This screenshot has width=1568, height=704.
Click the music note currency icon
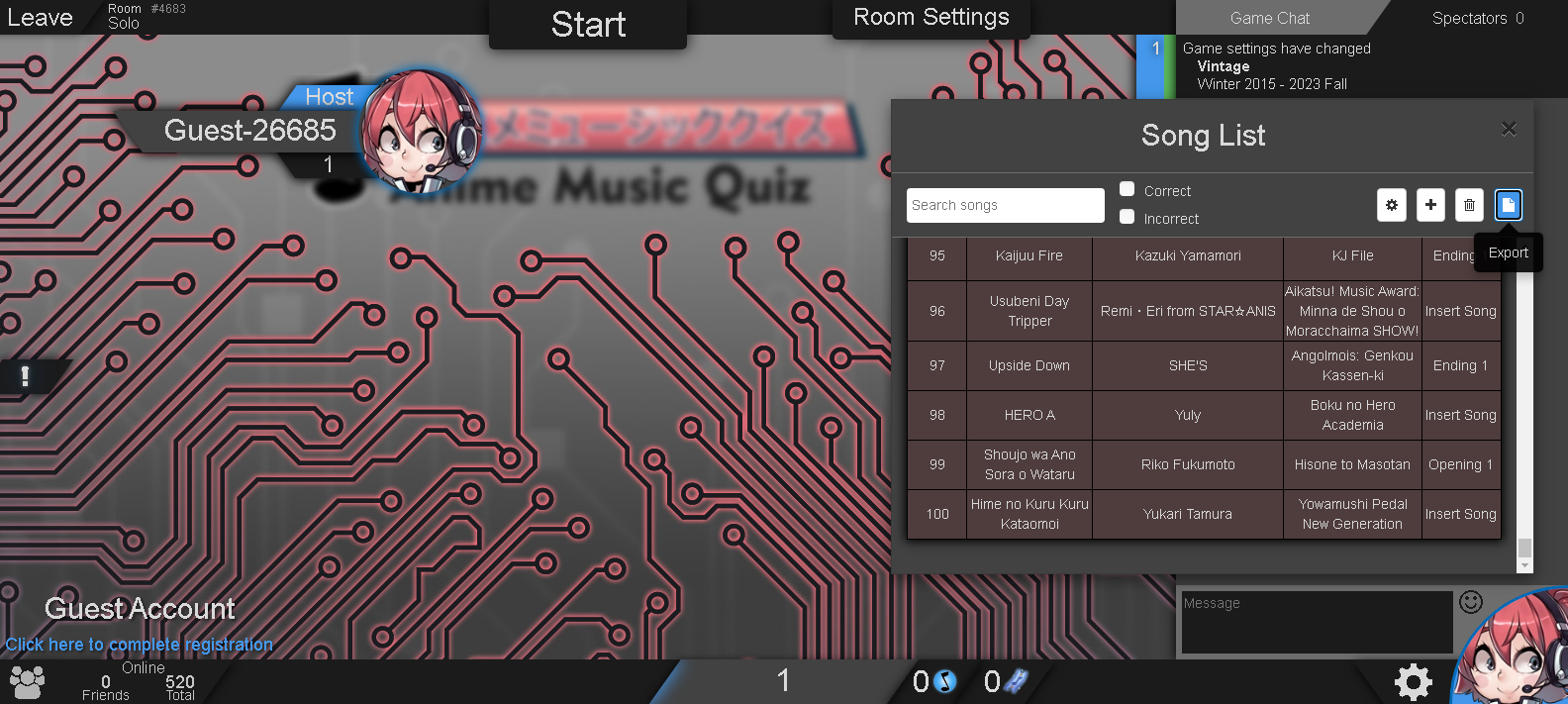[x=945, y=681]
